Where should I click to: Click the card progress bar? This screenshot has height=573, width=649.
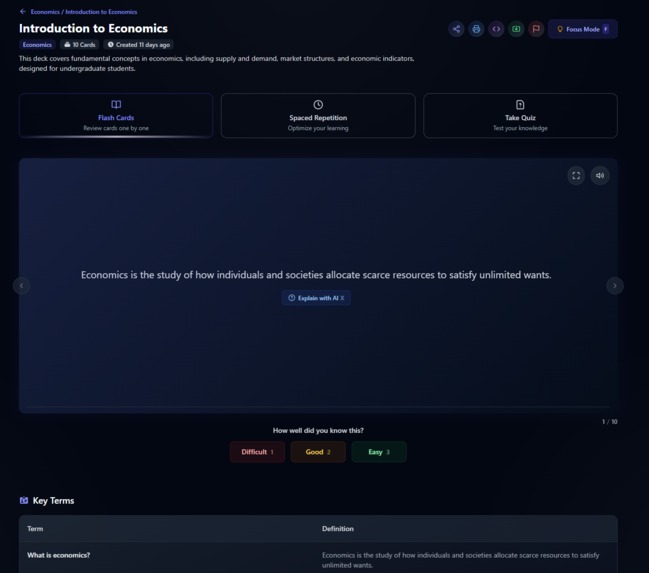(318, 407)
